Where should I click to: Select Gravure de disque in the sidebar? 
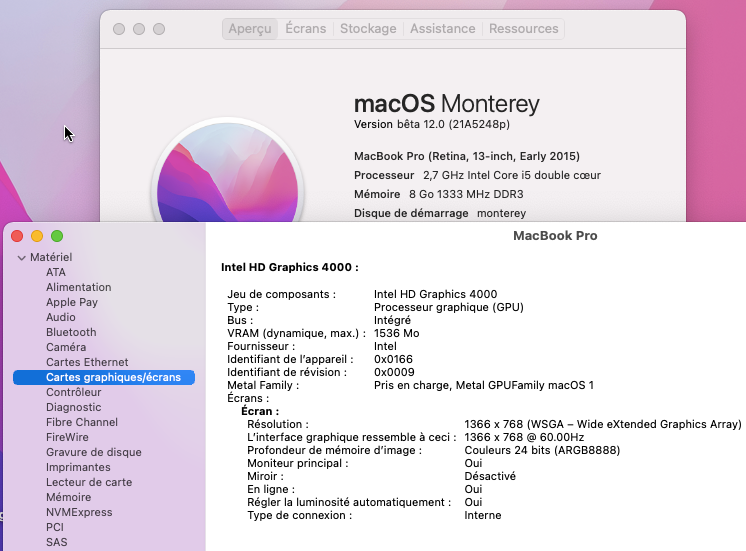tap(94, 452)
